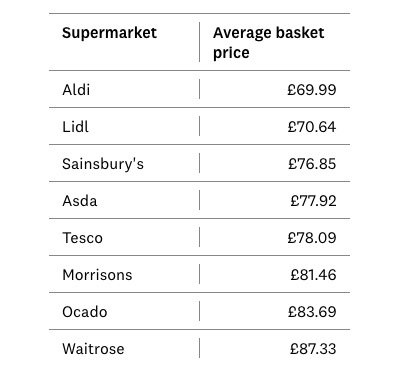
Task: Click Waitrose's price £87.33
Action: 313,349
